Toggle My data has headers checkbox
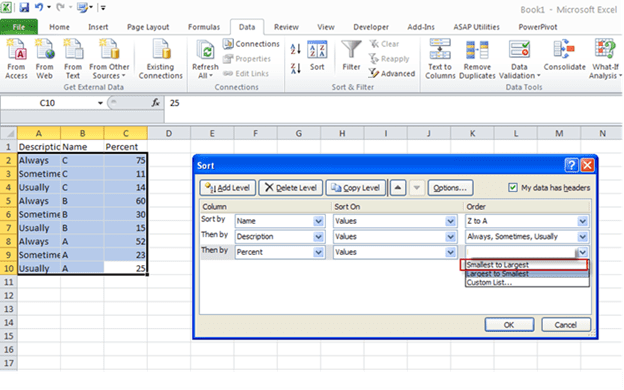Image resolution: width=624 pixels, height=390 pixels. [513, 187]
